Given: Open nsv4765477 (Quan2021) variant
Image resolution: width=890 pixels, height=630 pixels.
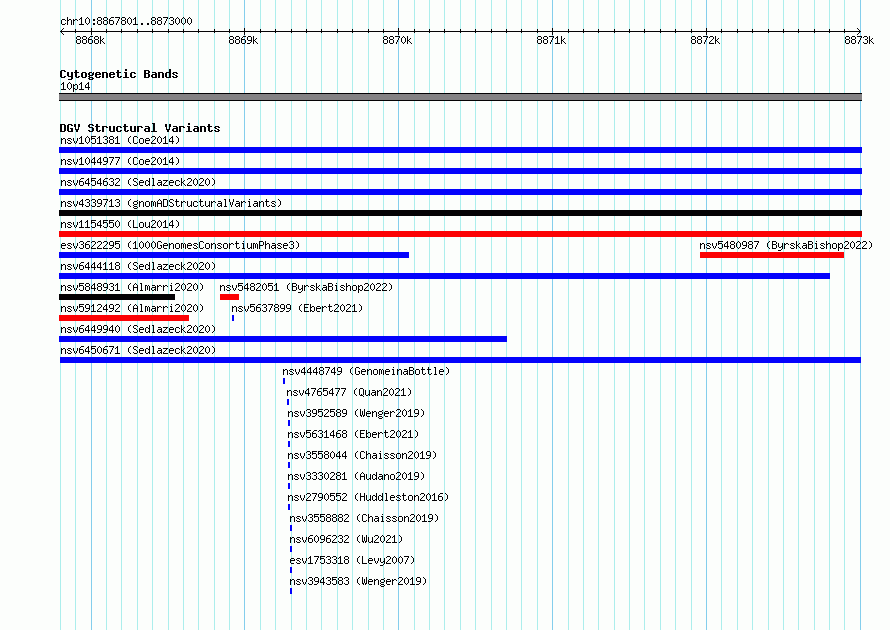Looking at the screenshot, I should (x=349, y=392).
